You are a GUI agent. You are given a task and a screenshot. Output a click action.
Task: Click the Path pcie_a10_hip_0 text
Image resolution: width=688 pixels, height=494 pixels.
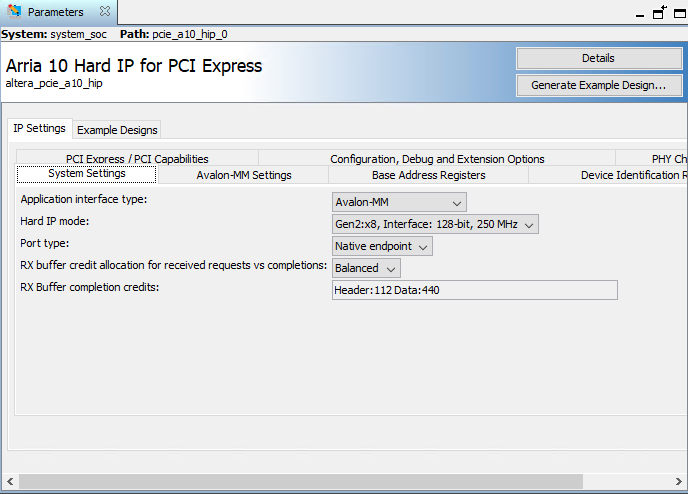pyautogui.click(x=174, y=34)
